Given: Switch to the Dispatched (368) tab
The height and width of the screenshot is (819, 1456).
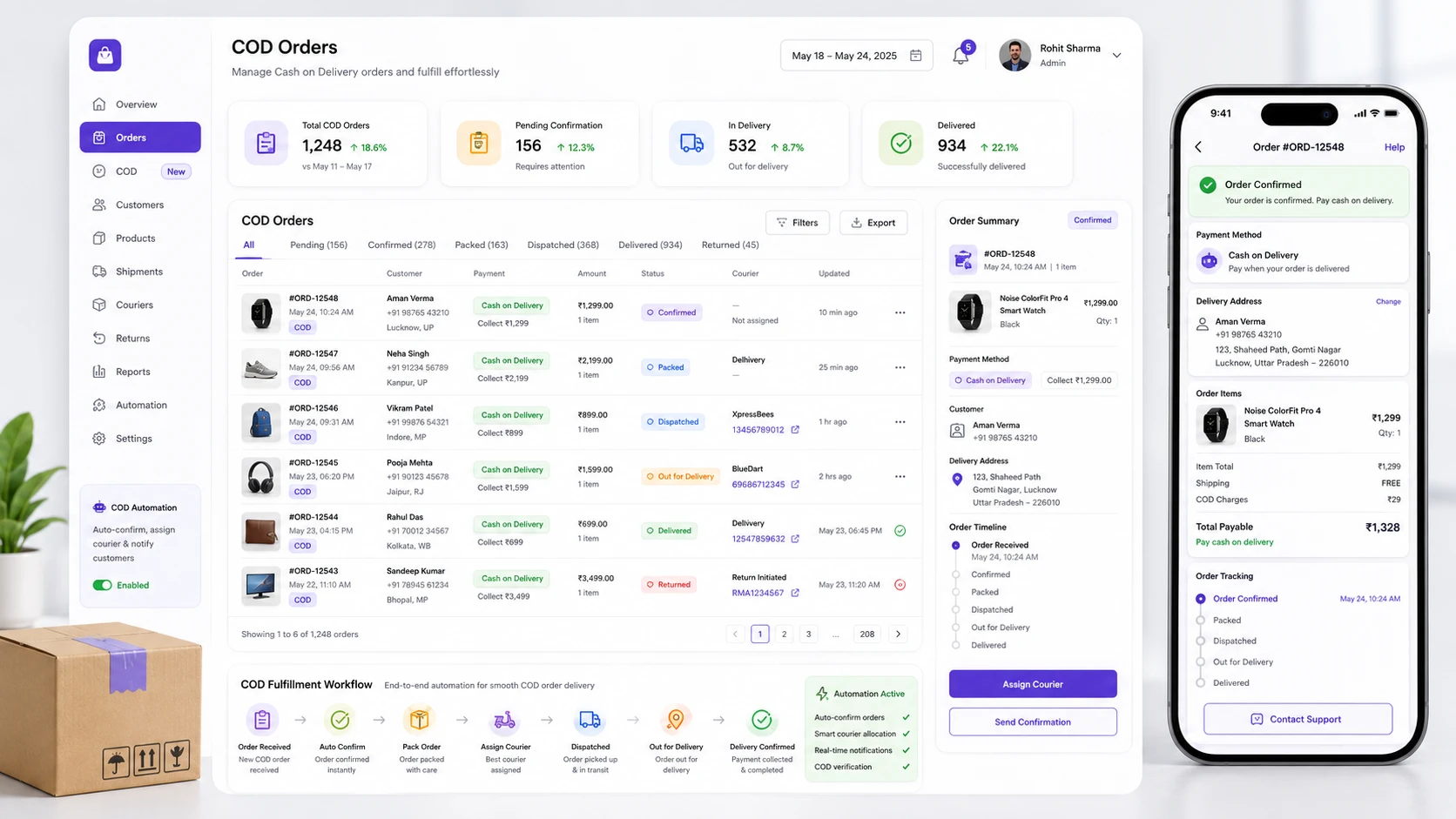Looking at the screenshot, I should (x=563, y=245).
